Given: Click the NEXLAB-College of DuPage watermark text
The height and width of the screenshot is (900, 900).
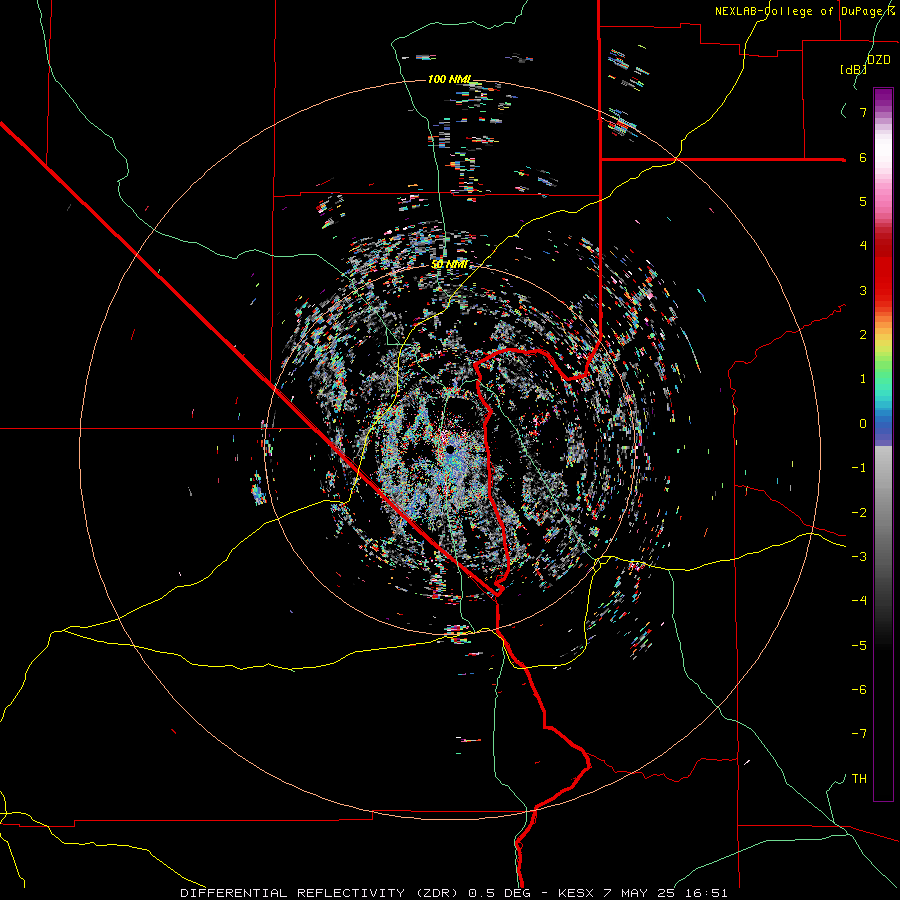Looking at the screenshot, I should tap(804, 11).
